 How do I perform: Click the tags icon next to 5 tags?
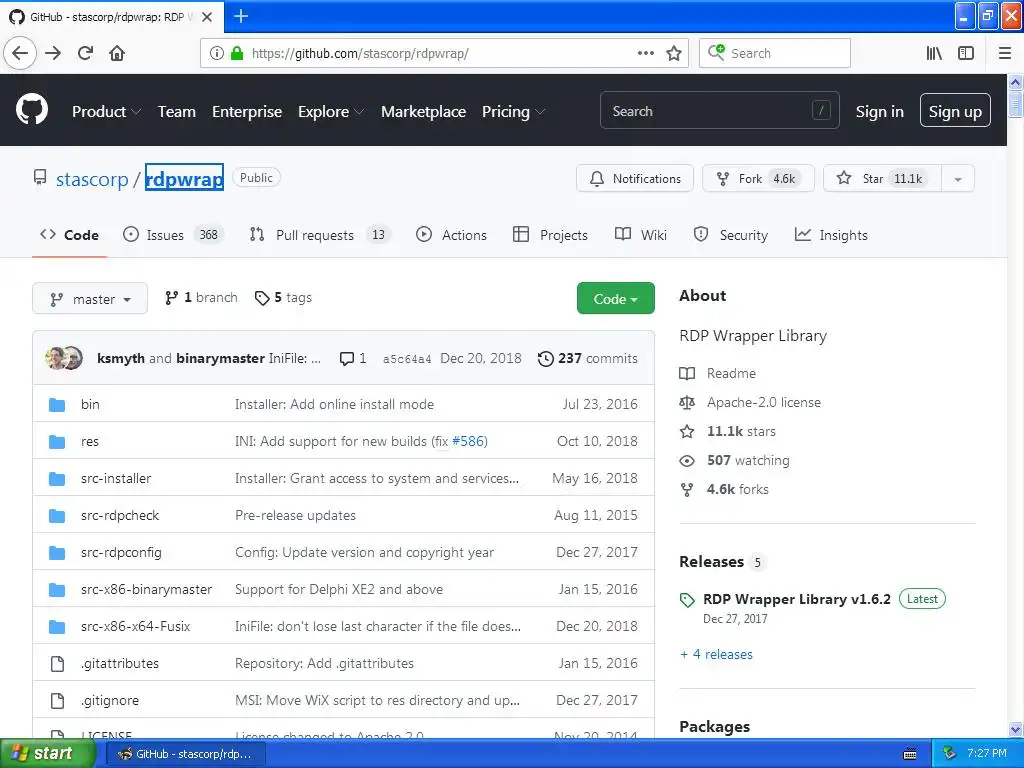pos(262,298)
